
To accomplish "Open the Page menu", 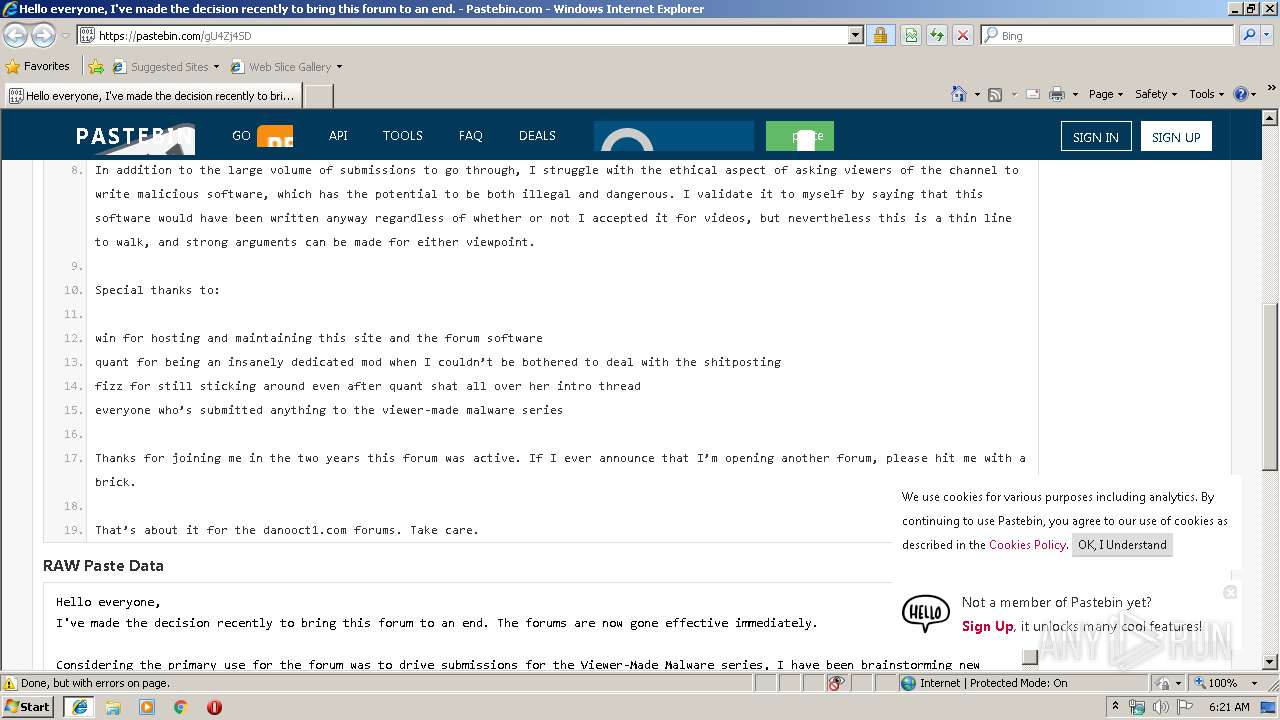I will (1105, 94).
